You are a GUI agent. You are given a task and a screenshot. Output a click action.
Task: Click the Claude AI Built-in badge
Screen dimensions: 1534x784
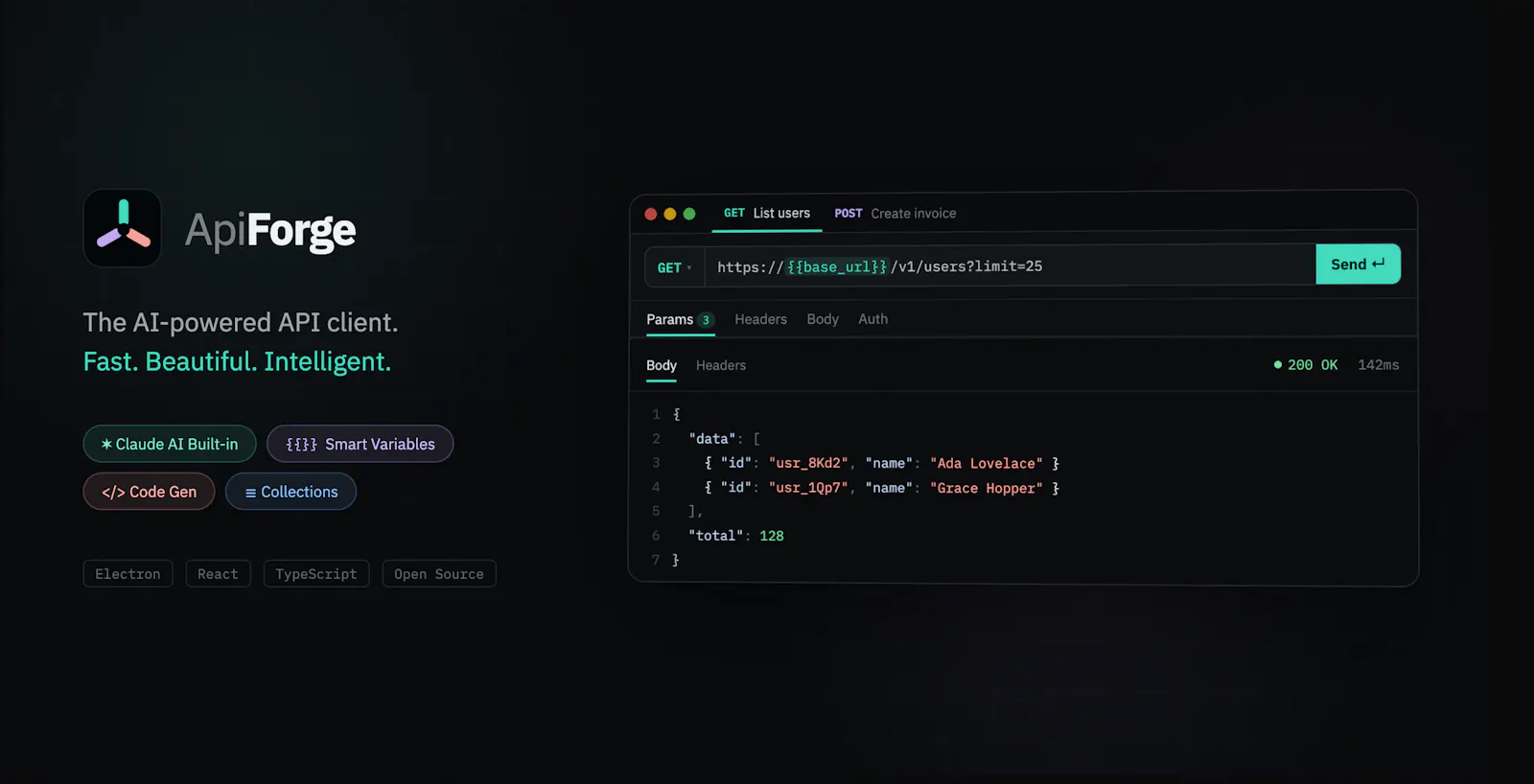[170, 444]
